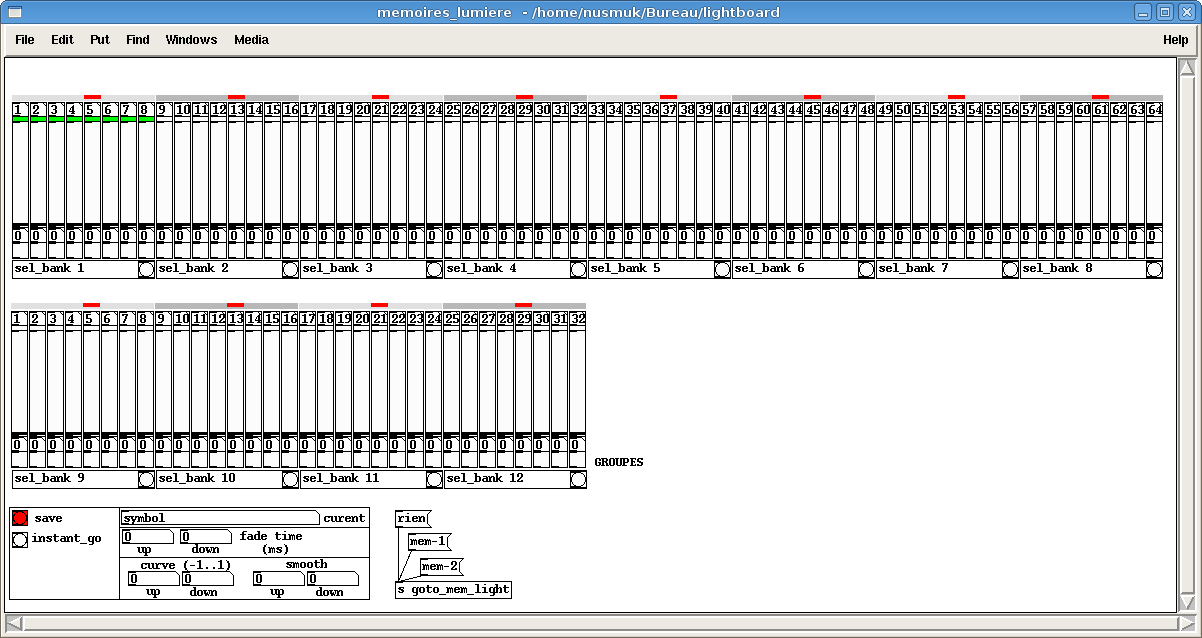Open the File menu
The height and width of the screenshot is (638, 1202).
[x=25, y=40]
